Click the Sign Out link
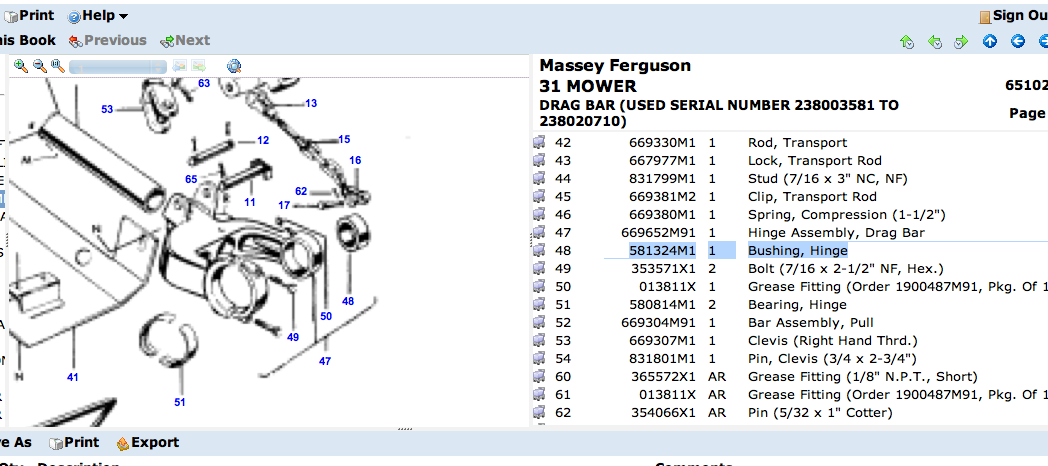The width and height of the screenshot is (1048, 466). 1013,16
